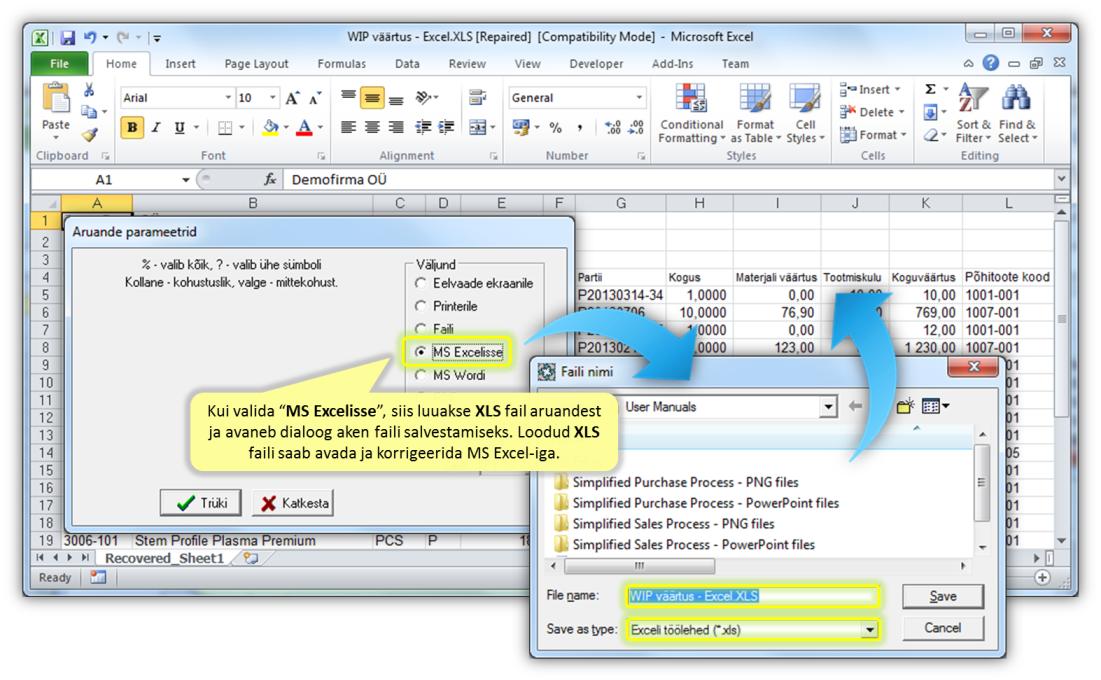Toggle Underline formatting
This screenshot has height=680, width=1101.
tap(179, 127)
